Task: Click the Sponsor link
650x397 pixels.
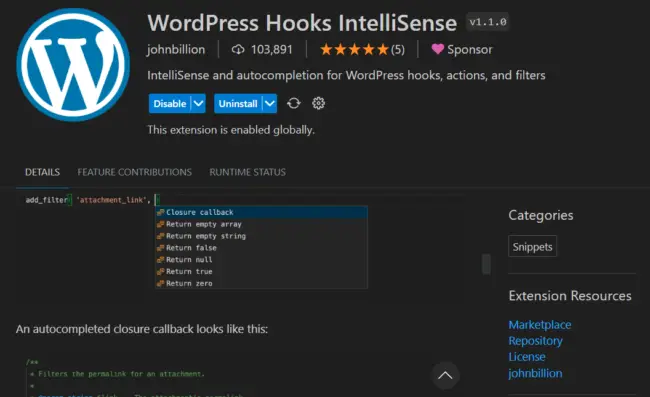Action: (x=470, y=49)
